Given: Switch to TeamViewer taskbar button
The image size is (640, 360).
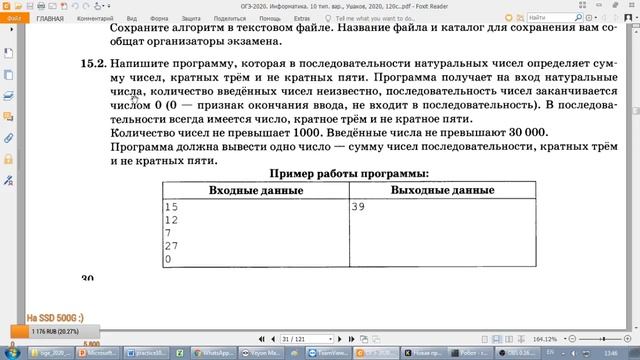Looking at the screenshot, I should [330, 353].
